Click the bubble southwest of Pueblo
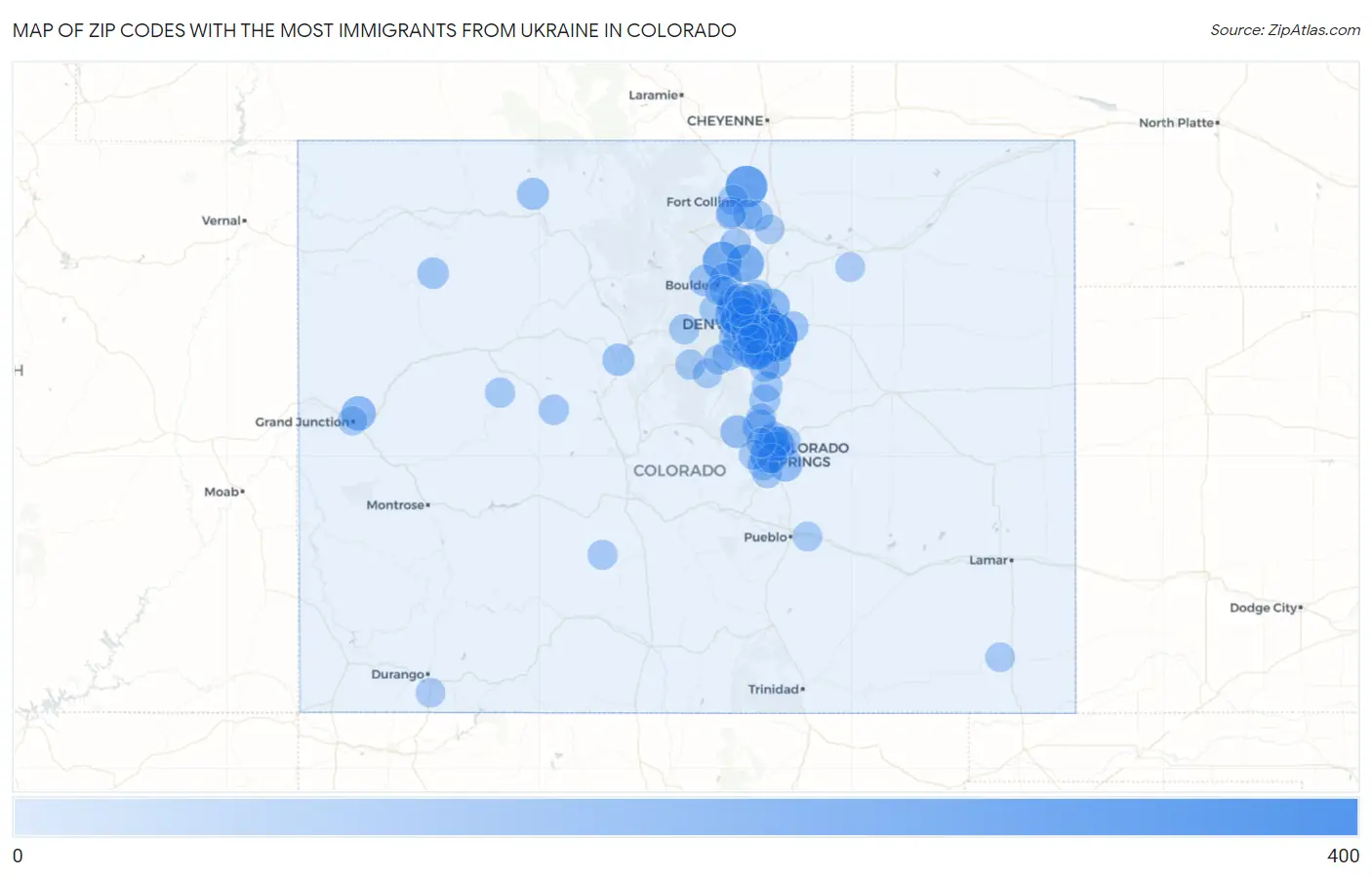The width and height of the screenshot is (1372, 877). [x=602, y=554]
